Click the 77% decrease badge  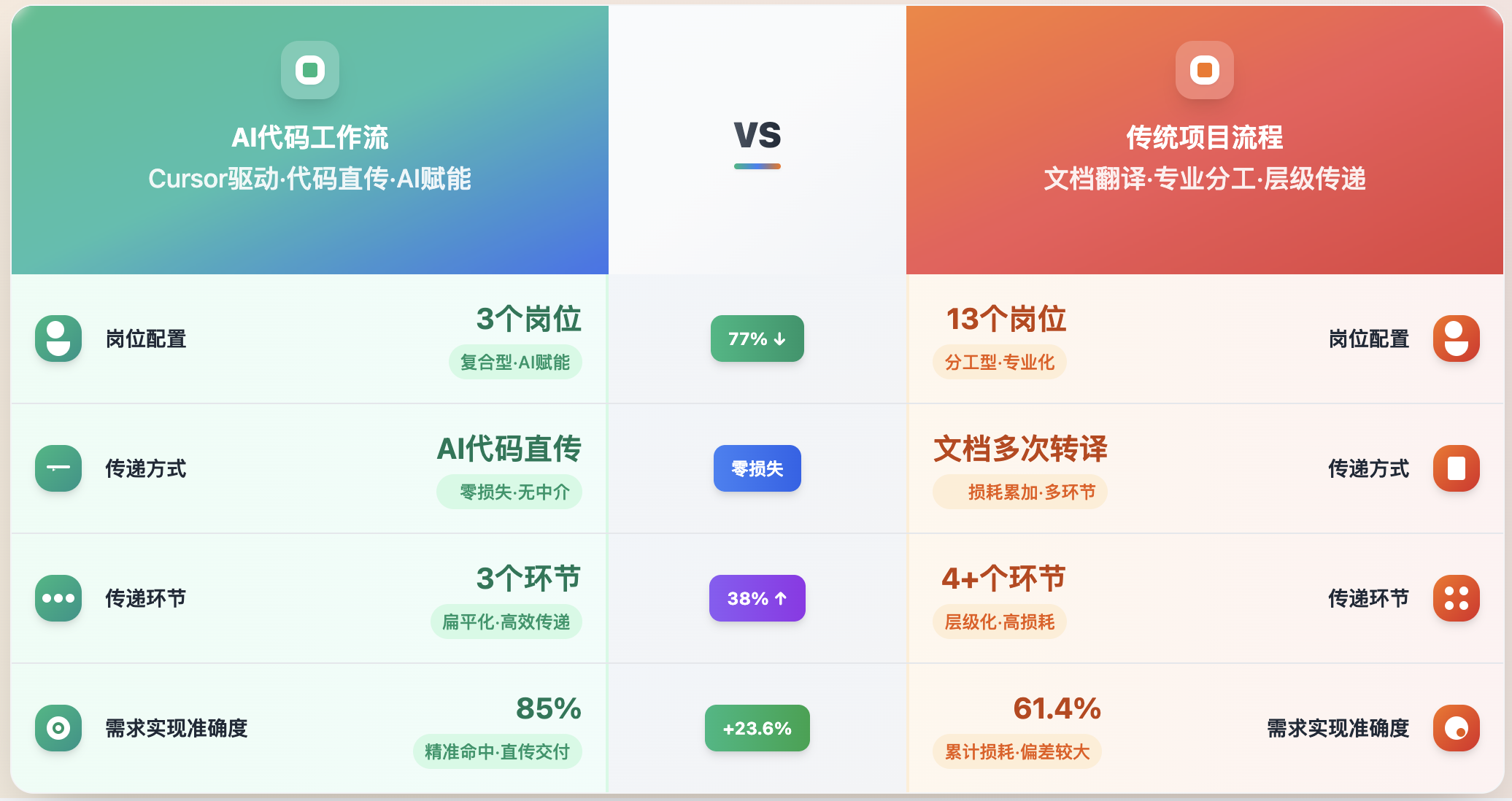(757, 338)
